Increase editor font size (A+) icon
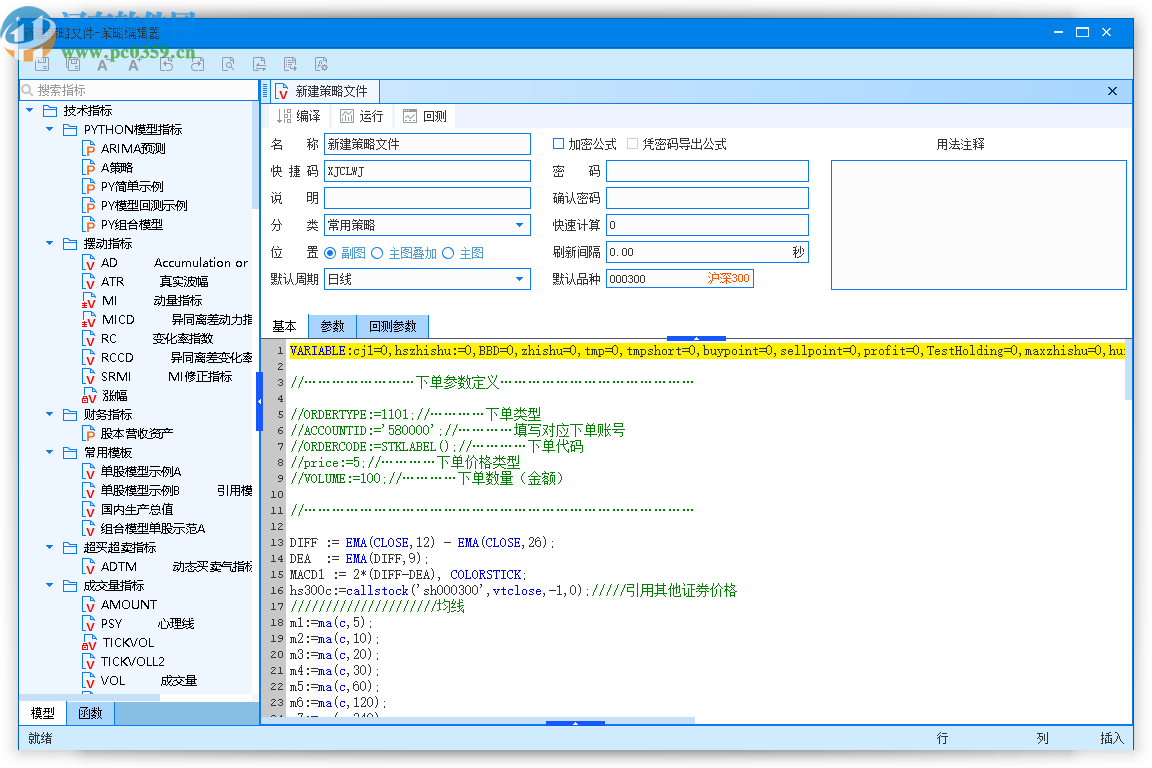This screenshot has height=768, width=1152. (134, 65)
